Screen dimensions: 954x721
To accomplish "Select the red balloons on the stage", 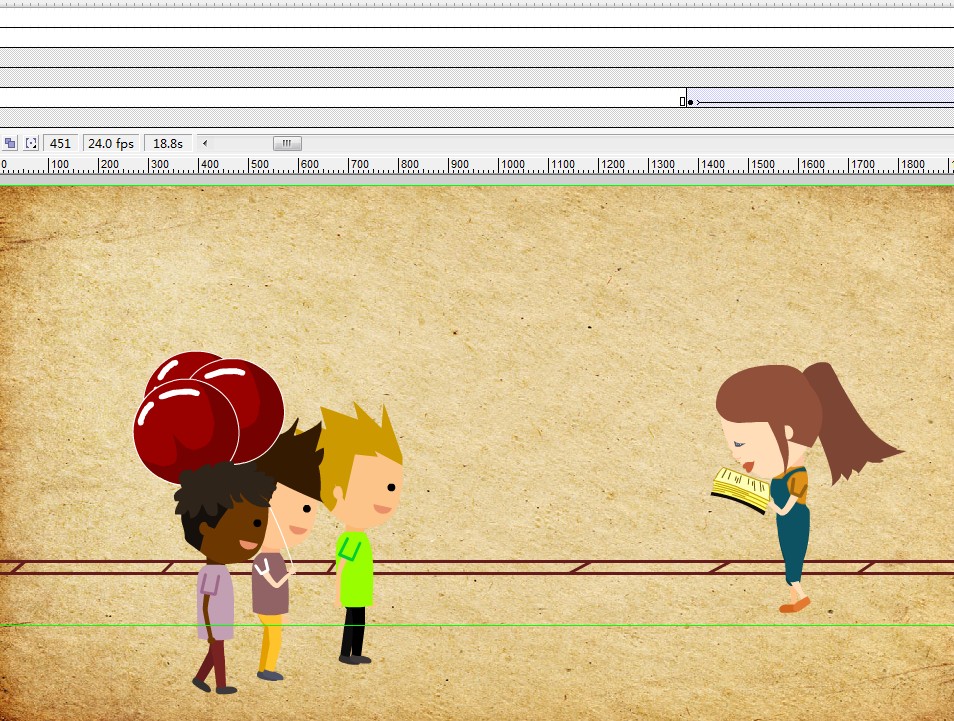I will [205, 410].
